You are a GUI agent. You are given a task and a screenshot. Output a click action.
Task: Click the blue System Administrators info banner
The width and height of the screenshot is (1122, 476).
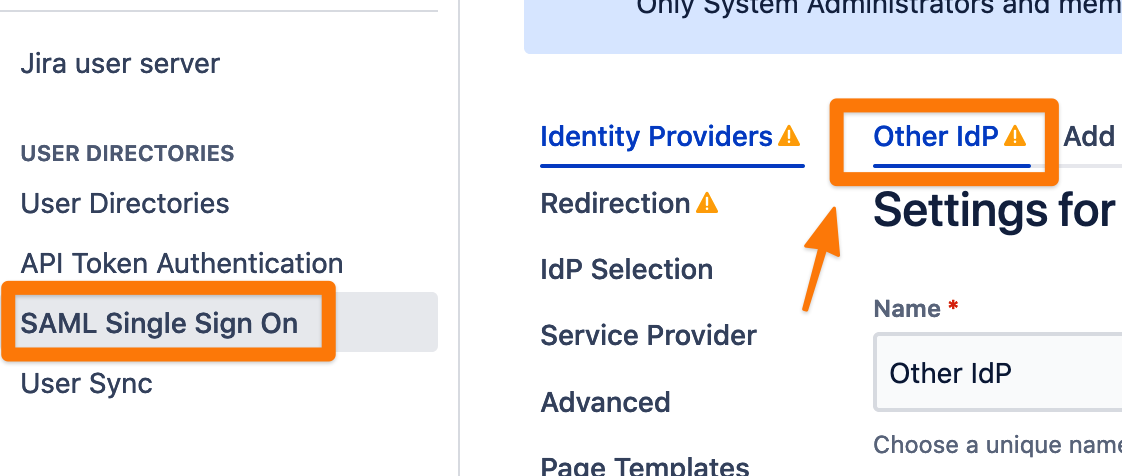click(823, 26)
